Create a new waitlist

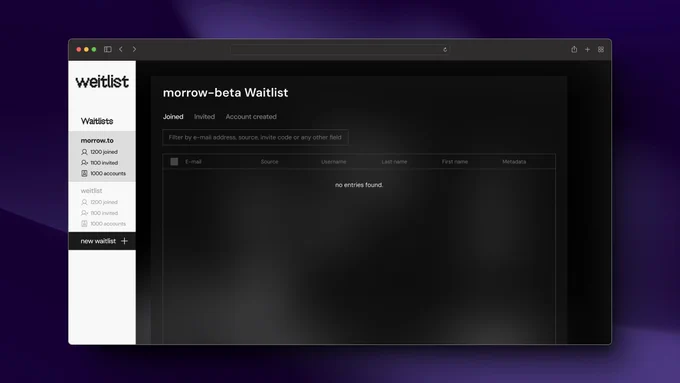click(x=102, y=241)
